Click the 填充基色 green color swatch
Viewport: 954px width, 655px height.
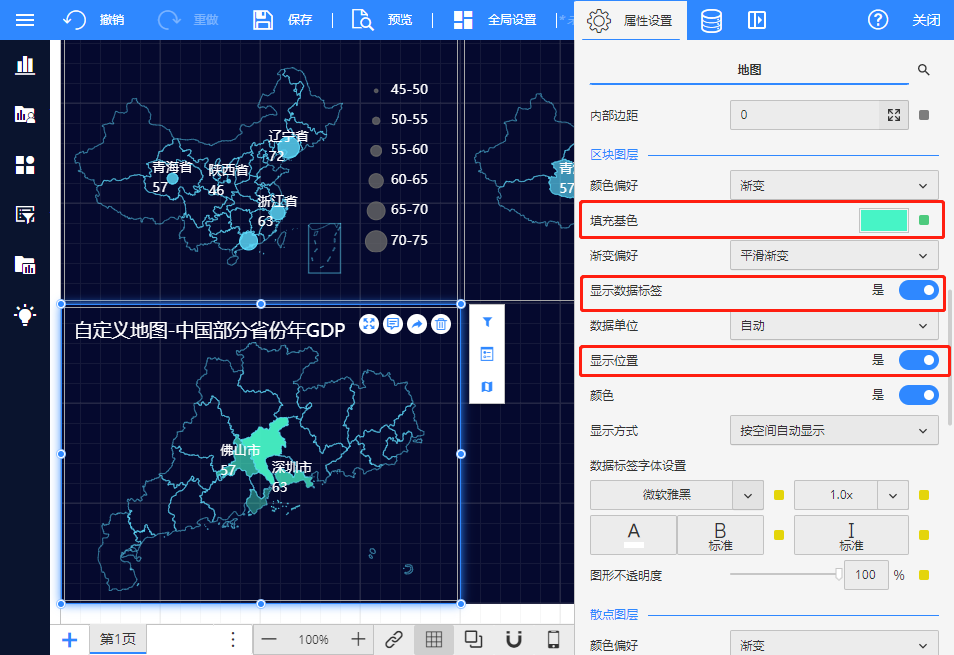pos(883,220)
